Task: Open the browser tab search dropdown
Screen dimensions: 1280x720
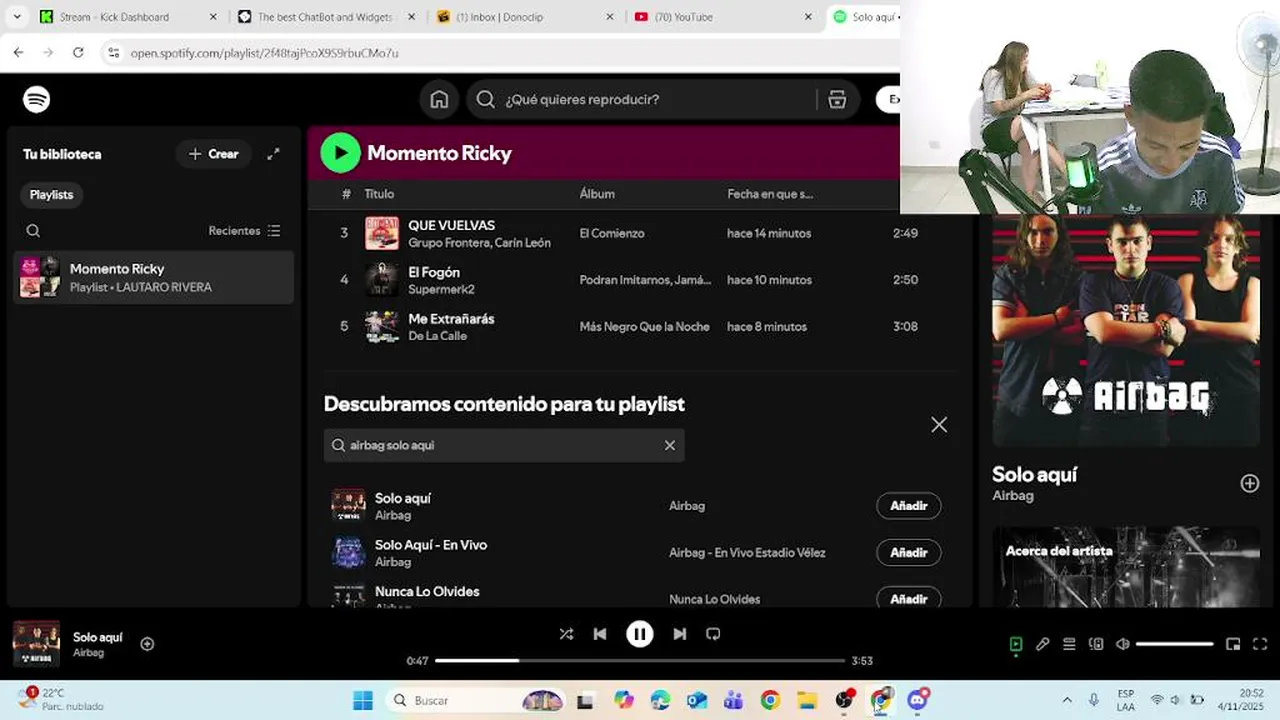Action: click(x=17, y=17)
